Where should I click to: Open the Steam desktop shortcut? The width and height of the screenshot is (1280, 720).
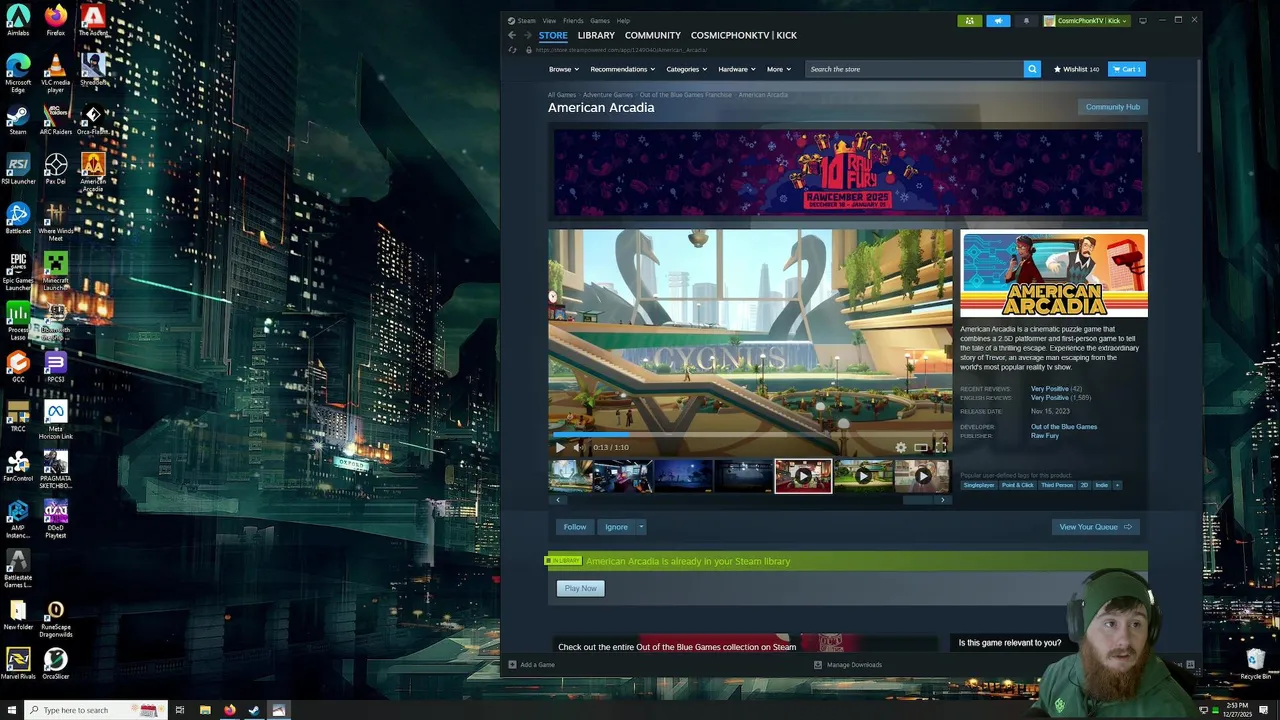(x=18, y=120)
